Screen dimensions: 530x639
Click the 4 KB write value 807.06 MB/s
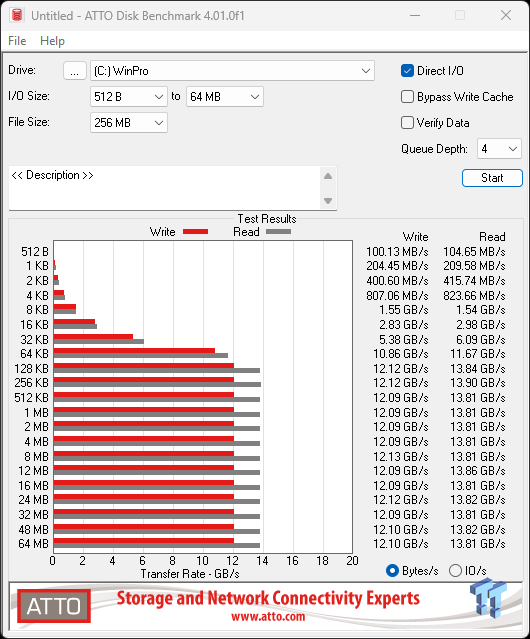click(397, 295)
